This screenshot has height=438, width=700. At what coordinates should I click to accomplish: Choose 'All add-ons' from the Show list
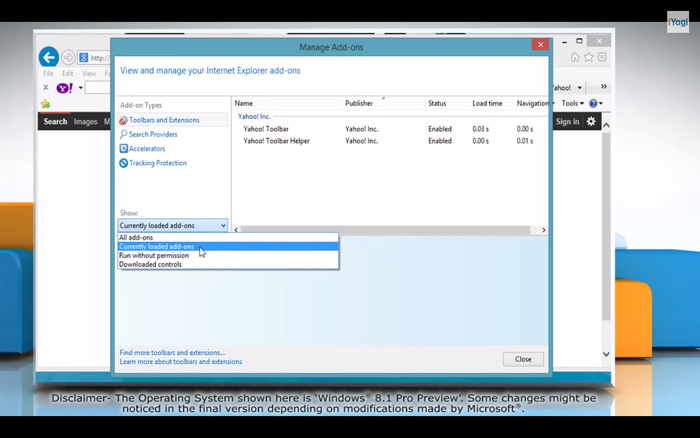click(137, 237)
